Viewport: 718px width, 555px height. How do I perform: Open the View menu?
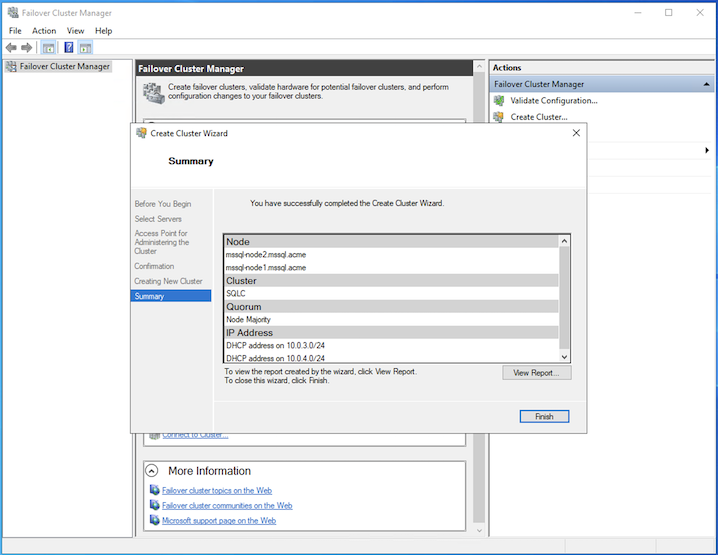76,31
